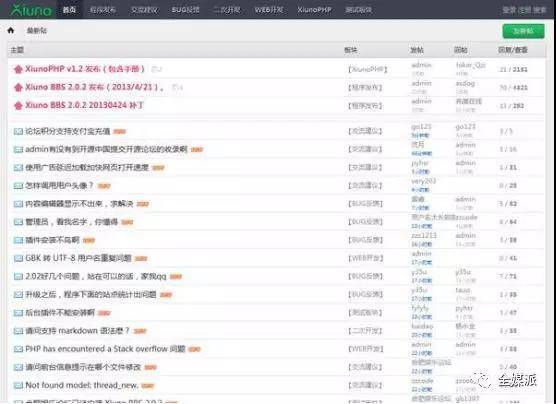
Task: Open the WEB开发 navigation tab
Action: pyautogui.click(x=269, y=10)
